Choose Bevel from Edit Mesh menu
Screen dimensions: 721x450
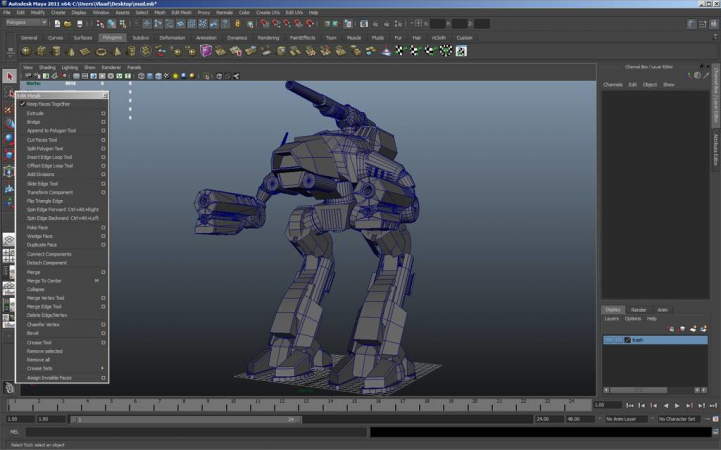click(33, 333)
